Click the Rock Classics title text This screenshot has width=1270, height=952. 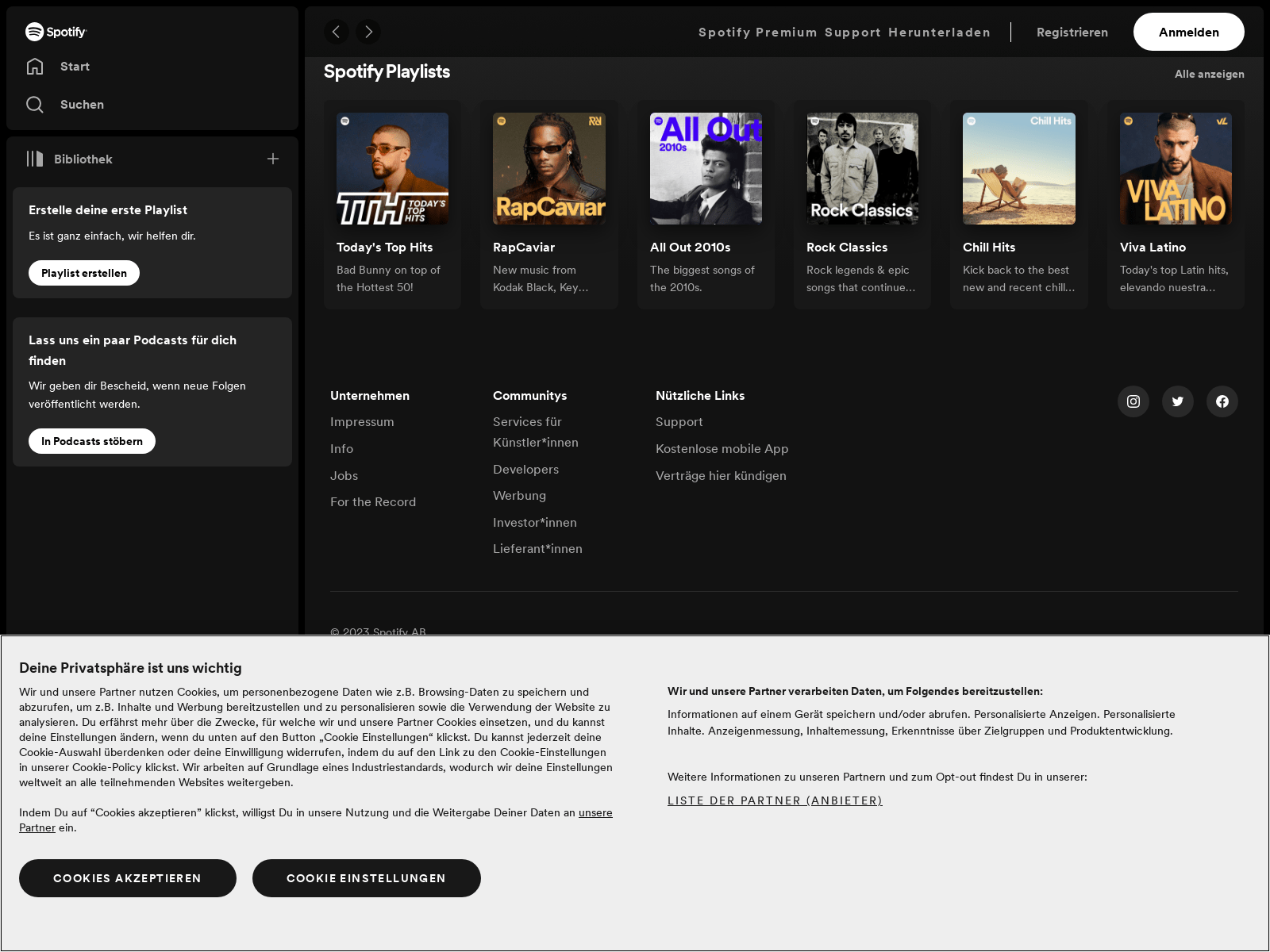pos(847,248)
